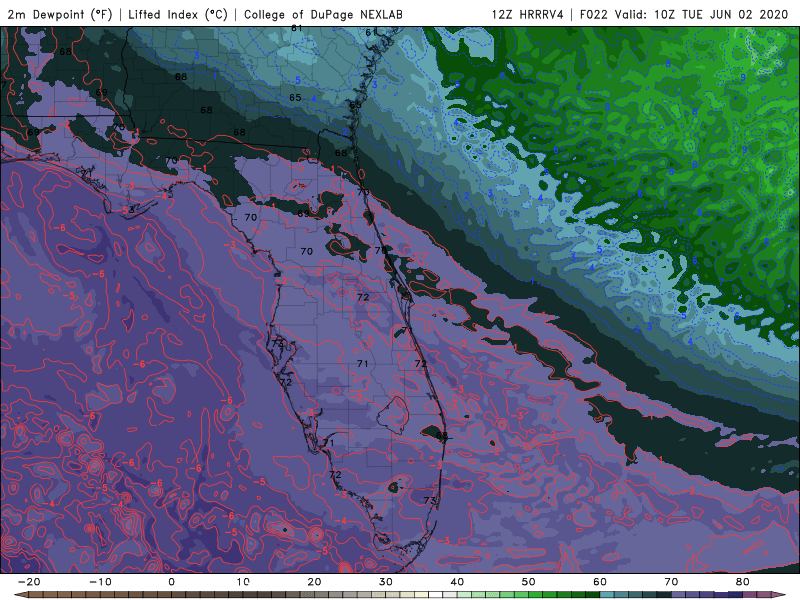Screen dimensions: 800x600
Task: Click the "Lifted Index (°C)" title text
Action: tap(178, 14)
